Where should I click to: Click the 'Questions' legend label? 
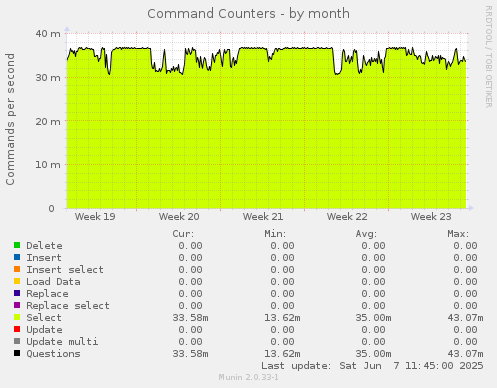[x=53, y=354]
